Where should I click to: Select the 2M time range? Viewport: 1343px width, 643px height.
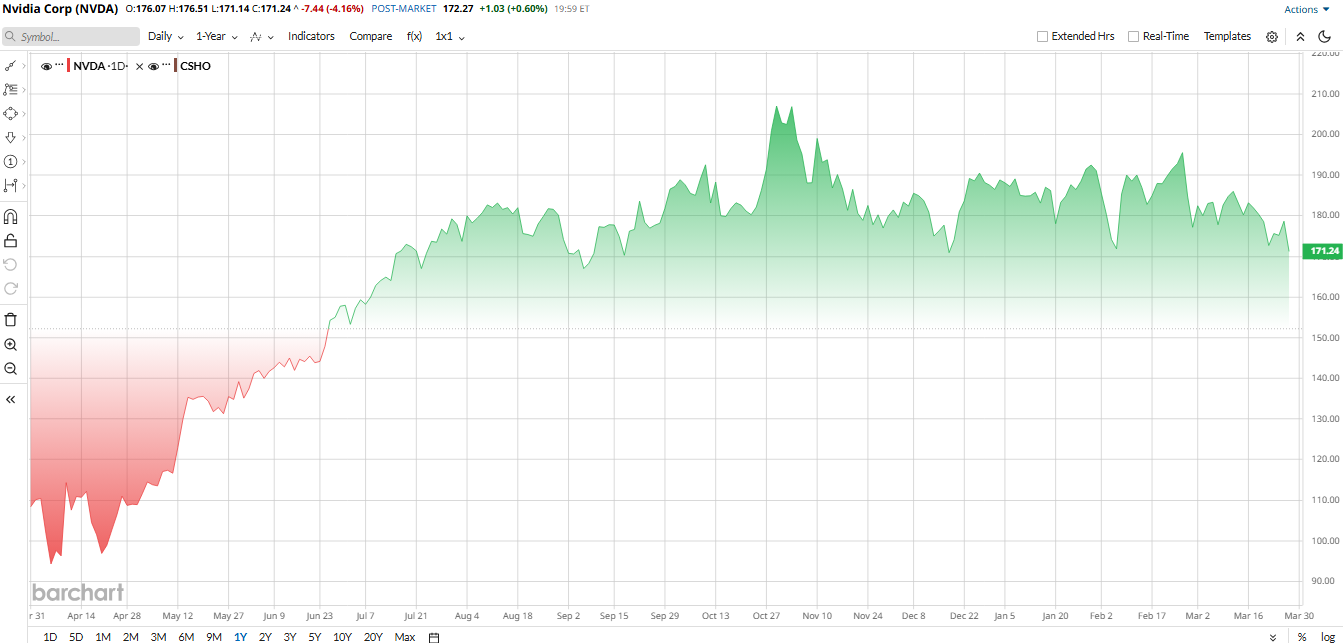click(x=130, y=637)
